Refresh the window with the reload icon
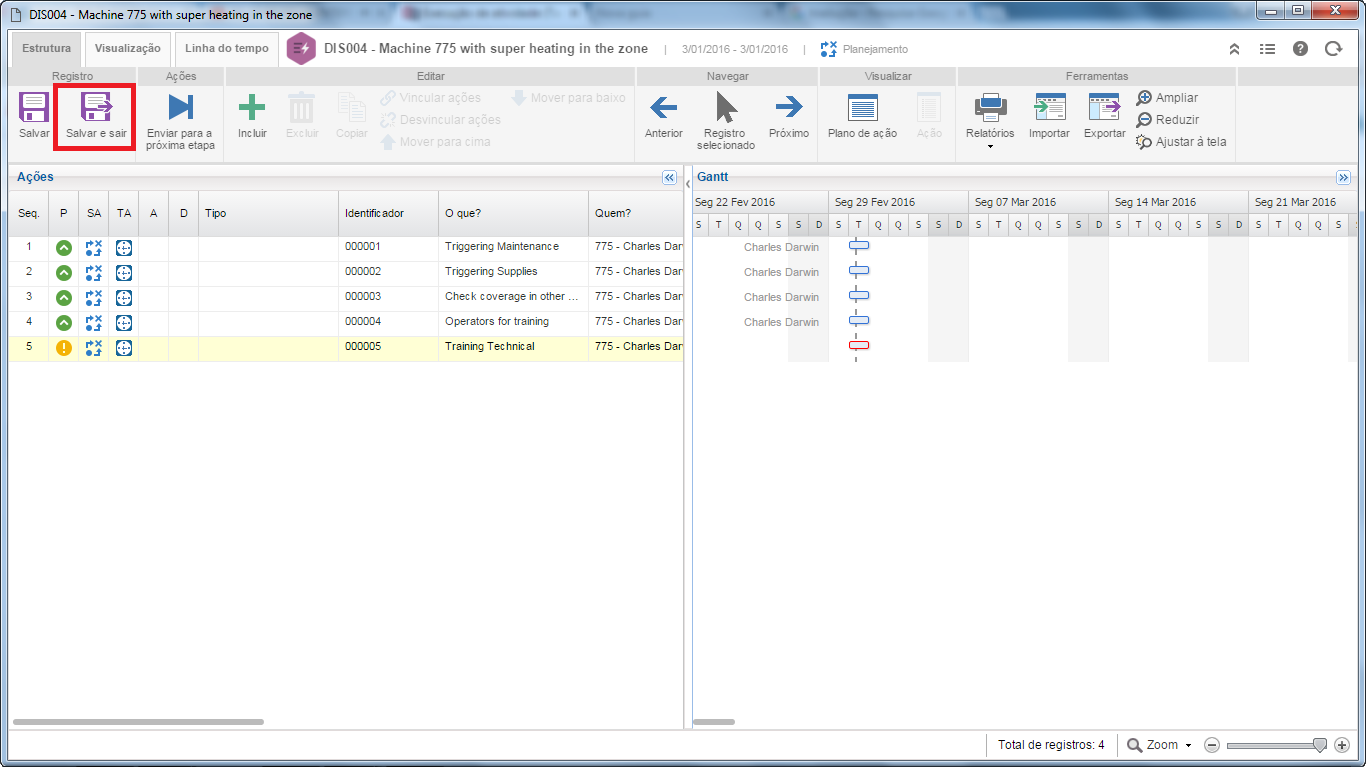The width and height of the screenshot is (1366, 767). pos(1333,48)
